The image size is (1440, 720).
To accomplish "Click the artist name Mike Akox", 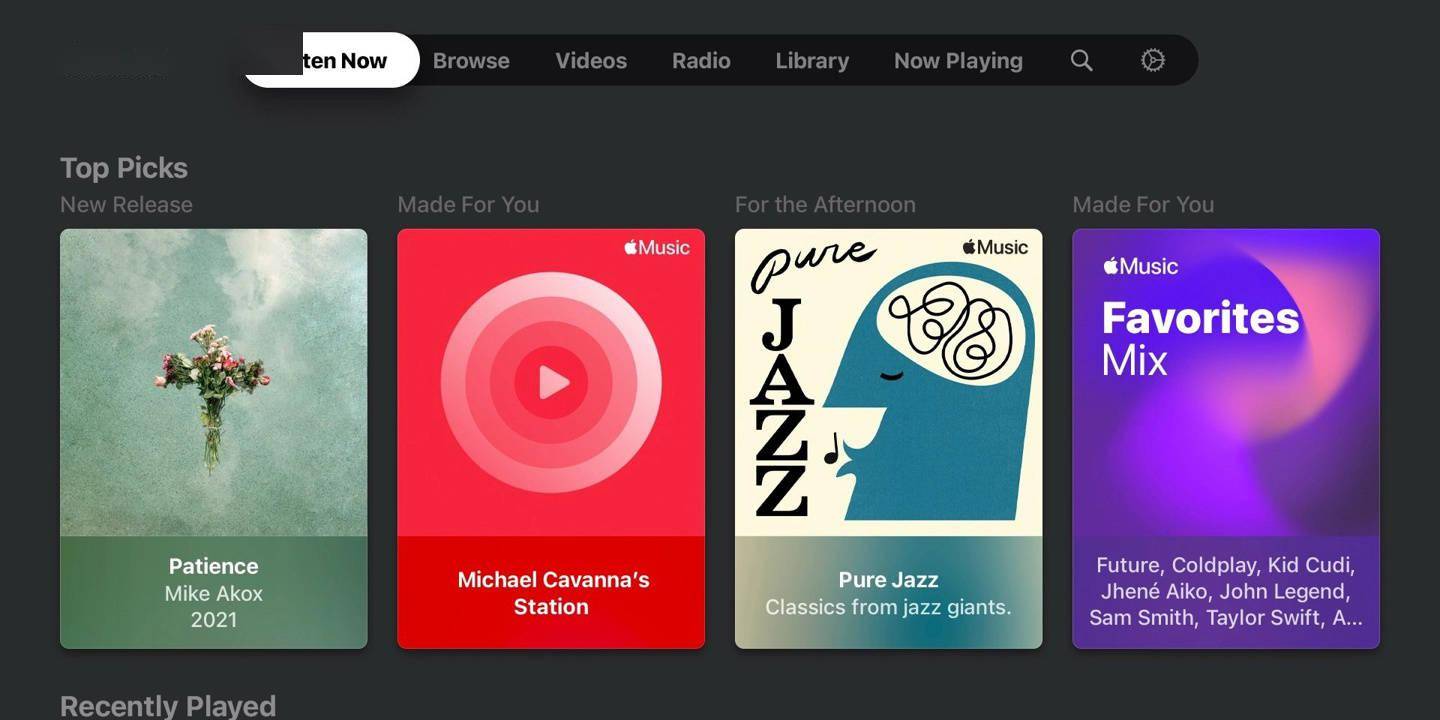I will click(213, 593).
